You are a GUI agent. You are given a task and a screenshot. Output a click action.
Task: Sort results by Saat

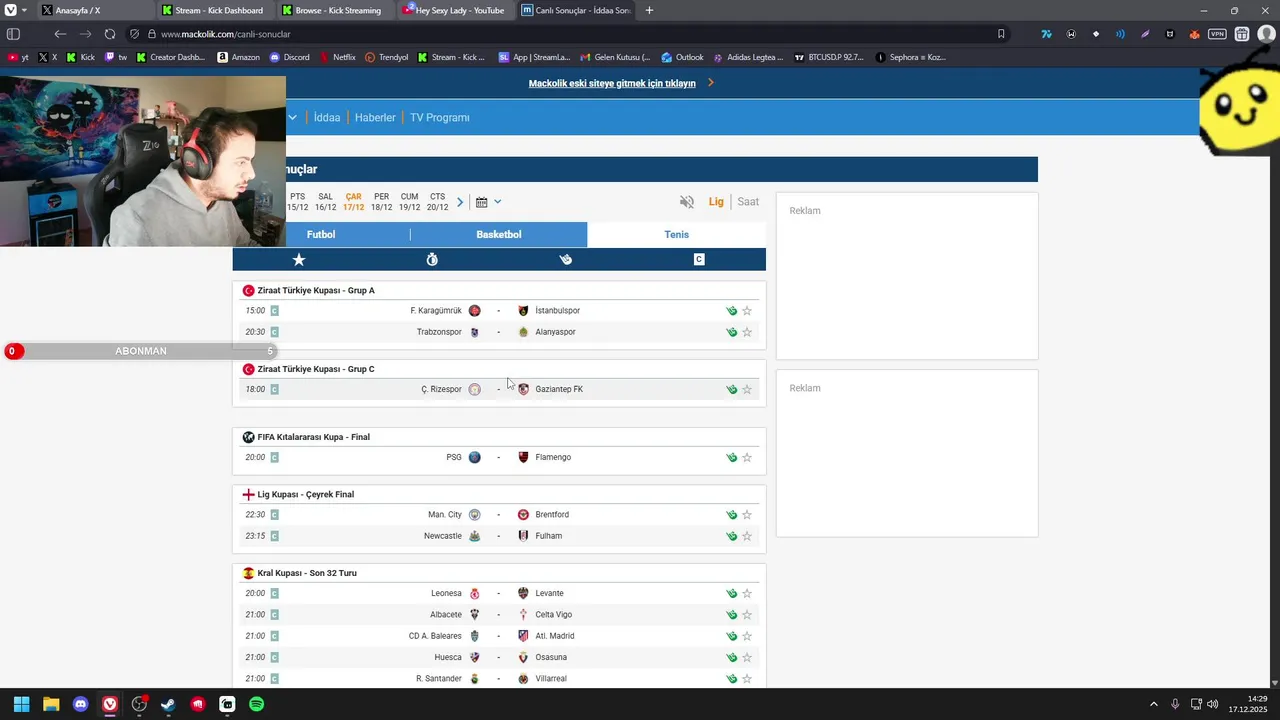(748, 202)
